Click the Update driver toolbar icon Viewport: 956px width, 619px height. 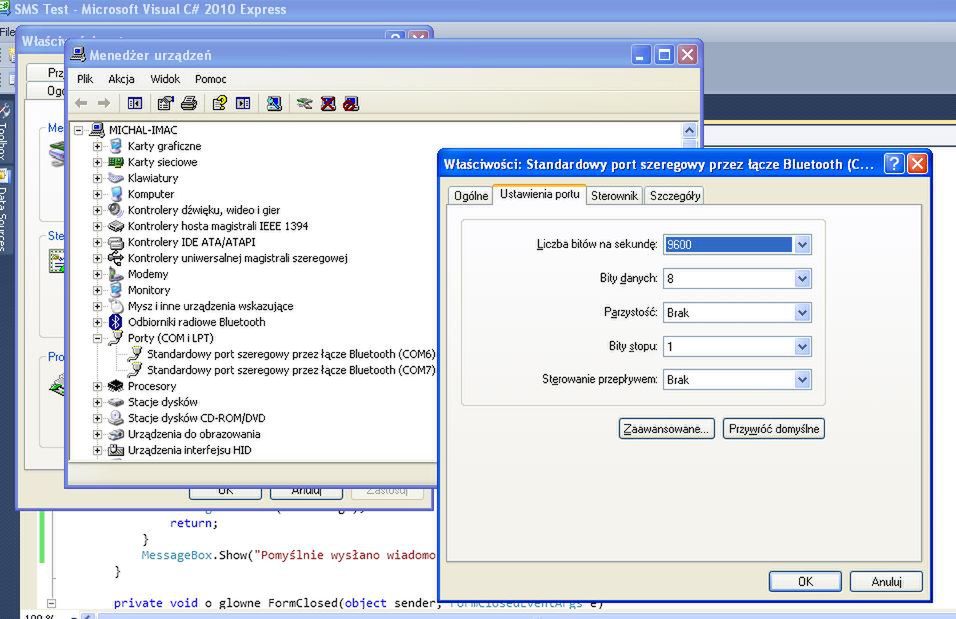[304, 103]
